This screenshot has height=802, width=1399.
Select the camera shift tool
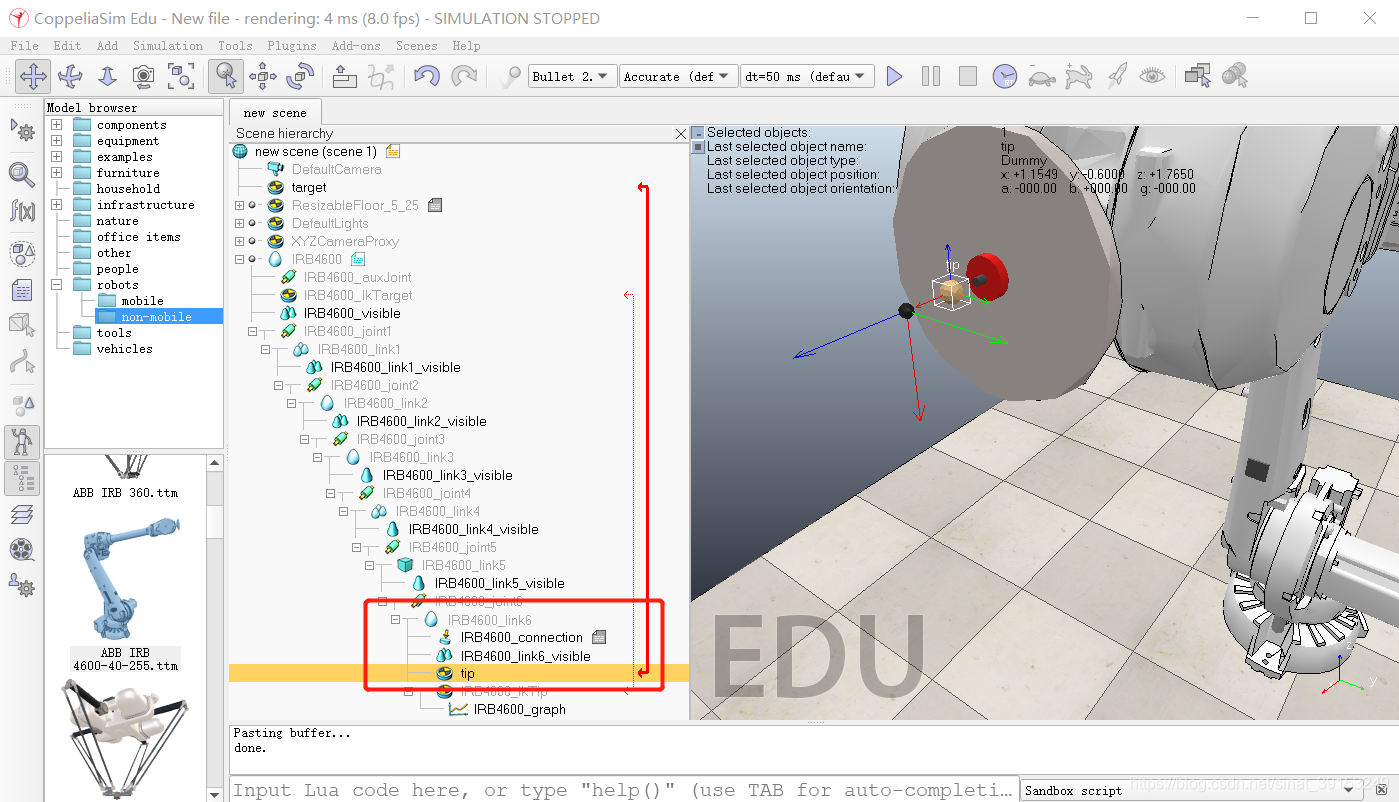tap(107, 76)
